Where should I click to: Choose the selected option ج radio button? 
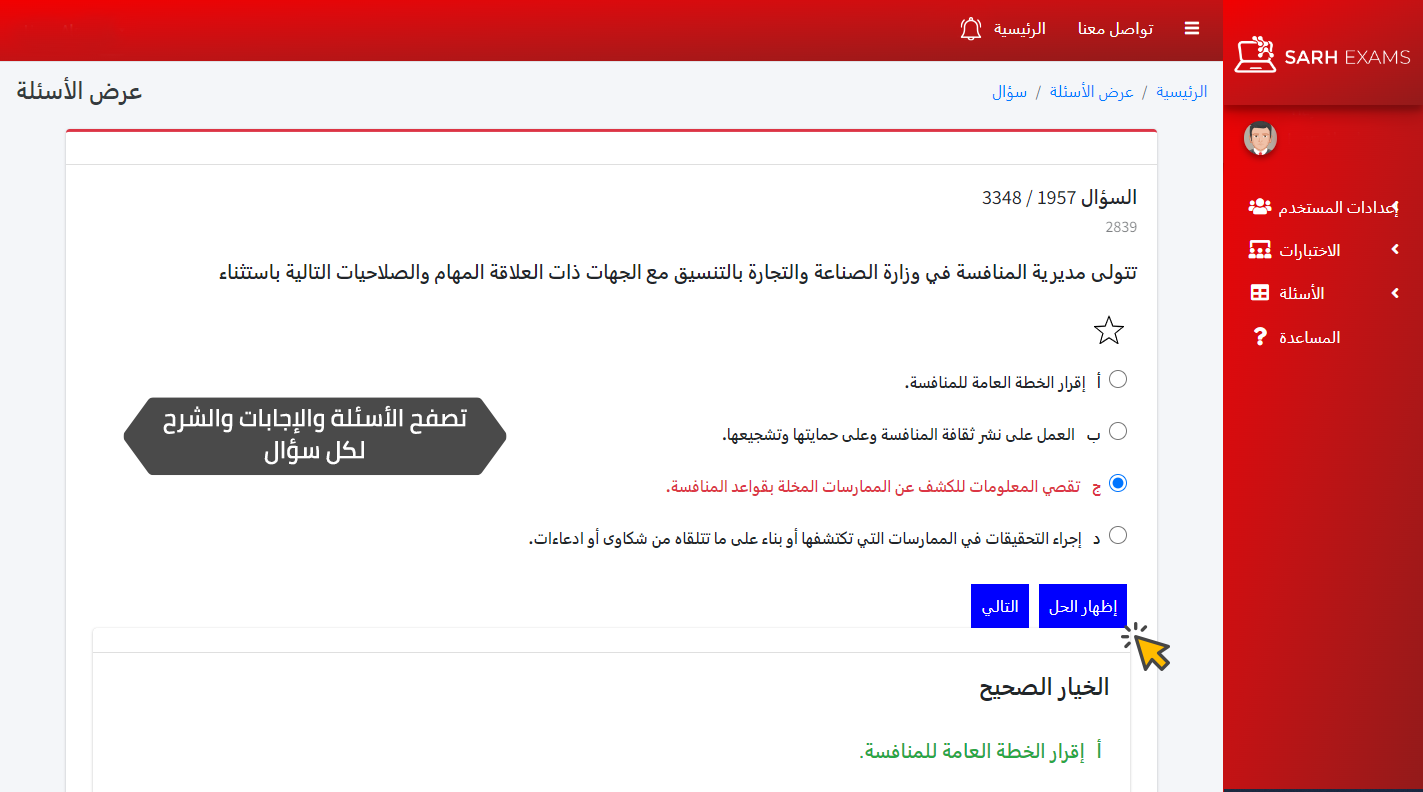click(x=1118, y=483)
